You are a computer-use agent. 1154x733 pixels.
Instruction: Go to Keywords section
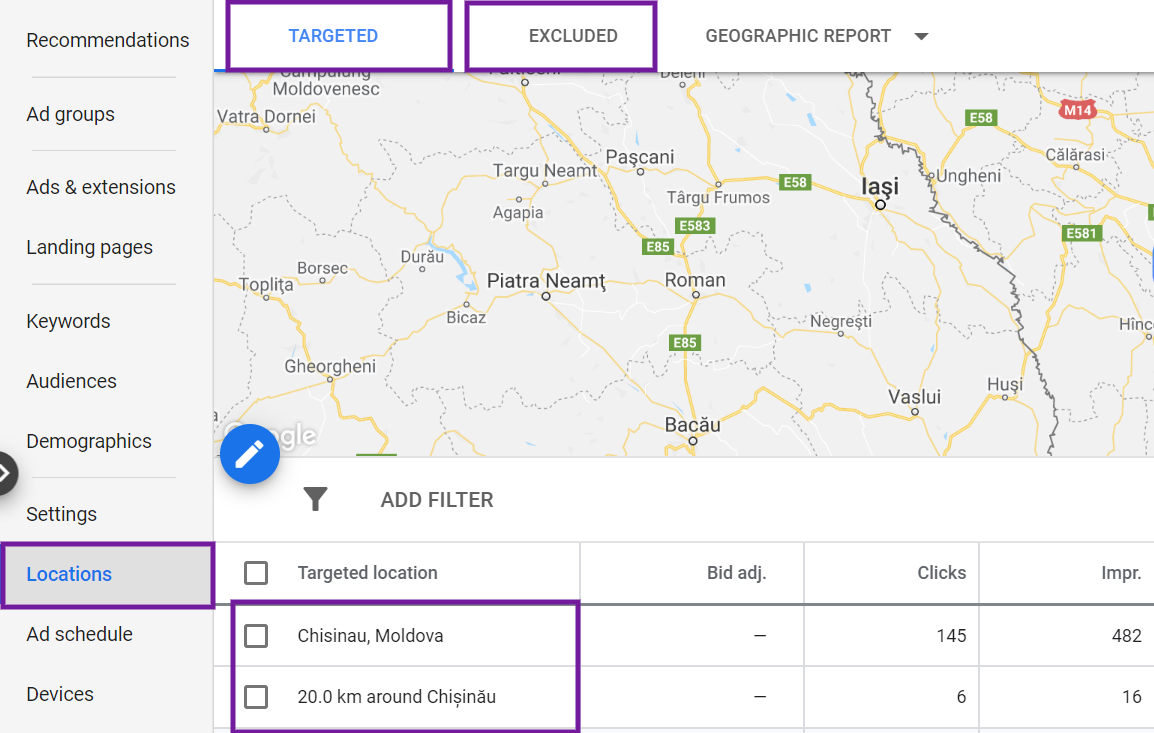point(68,321)
